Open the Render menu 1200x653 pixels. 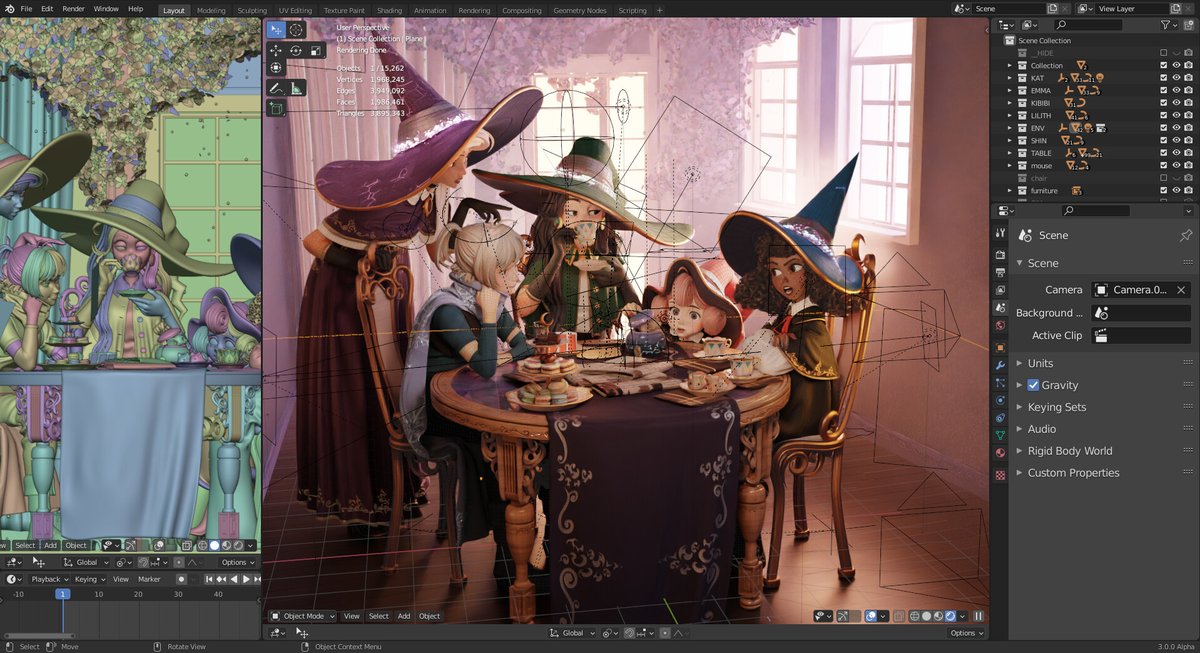click(74, 9)
